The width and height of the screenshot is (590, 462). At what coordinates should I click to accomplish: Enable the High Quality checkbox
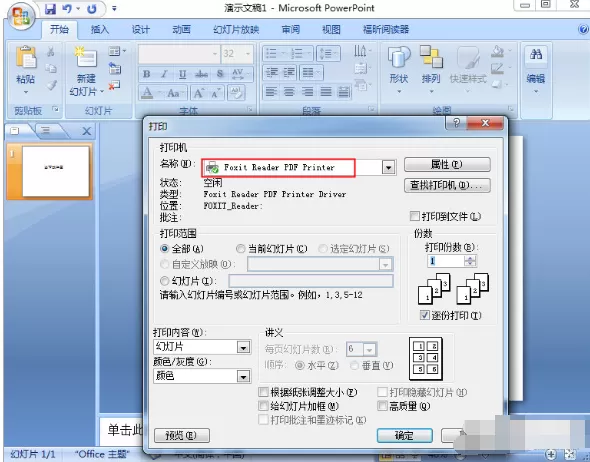(382, 406)
